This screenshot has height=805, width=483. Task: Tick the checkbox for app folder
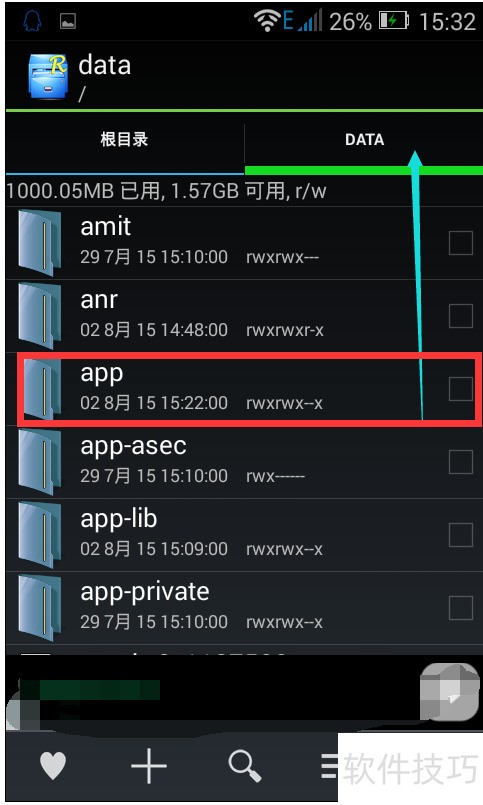point(460,389)
